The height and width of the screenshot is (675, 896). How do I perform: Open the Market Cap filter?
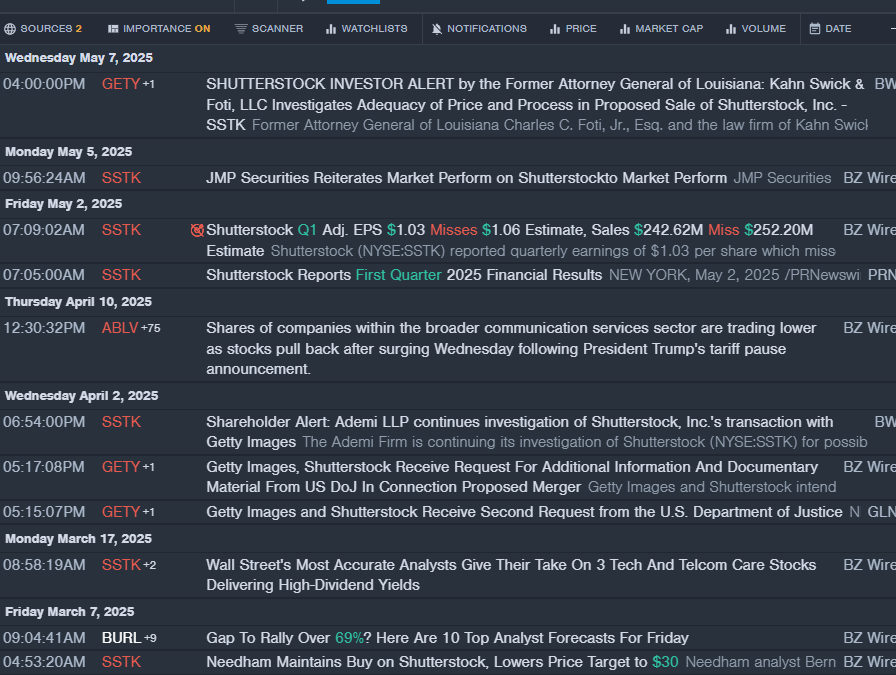point(661,29)
